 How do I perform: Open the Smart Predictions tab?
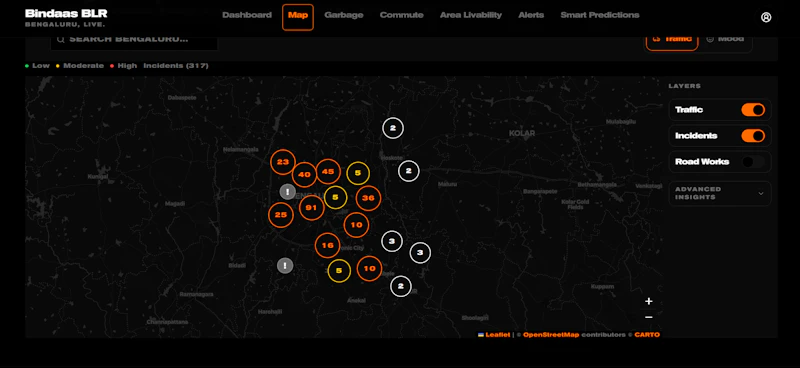600,15
